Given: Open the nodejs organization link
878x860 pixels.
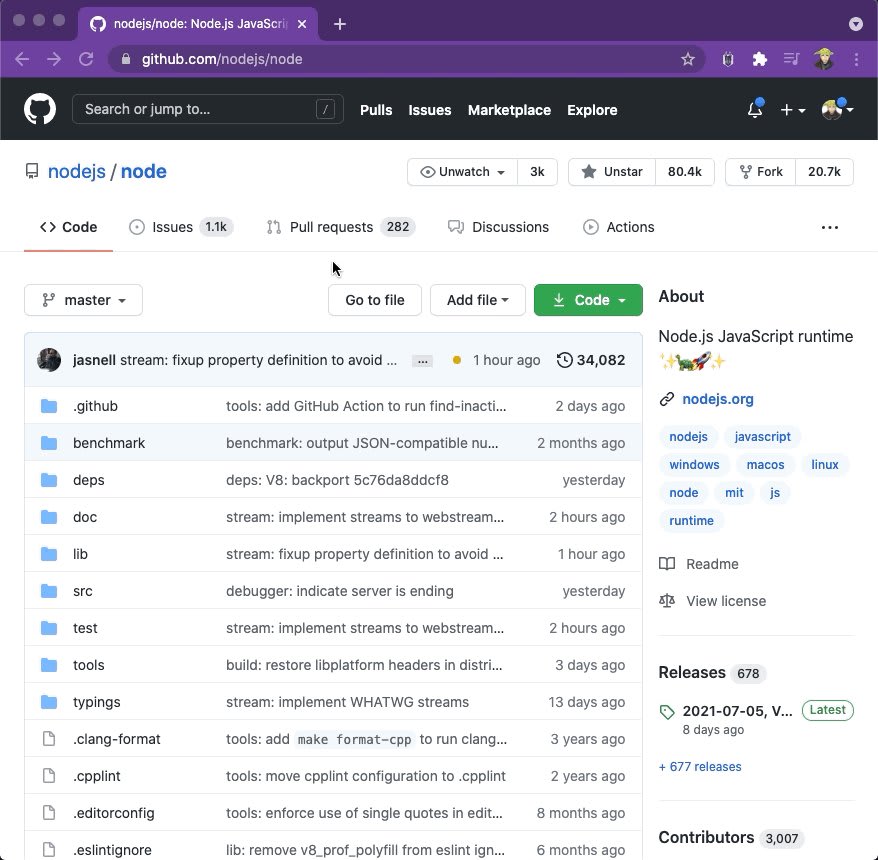Looking at the screenshot, I should coord(77,171).
